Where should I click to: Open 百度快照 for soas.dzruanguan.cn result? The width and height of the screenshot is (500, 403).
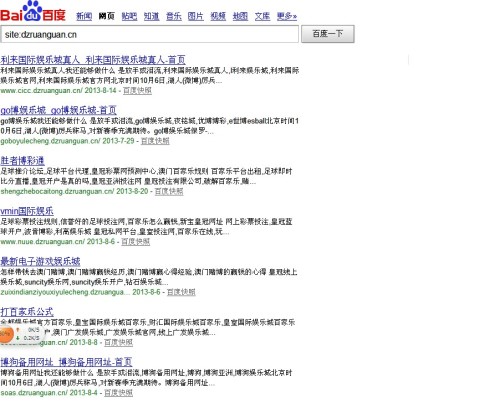tap(118, 393)
